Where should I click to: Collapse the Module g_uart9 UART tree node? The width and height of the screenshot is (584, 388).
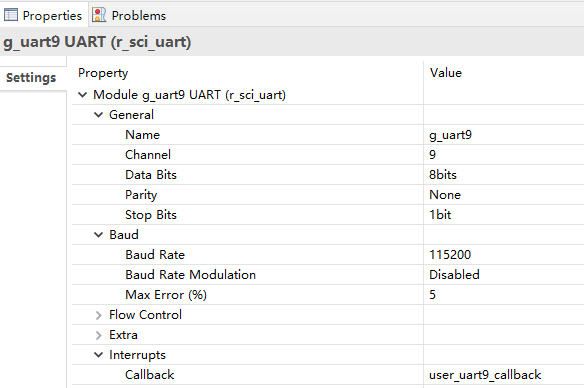[83, 95]
